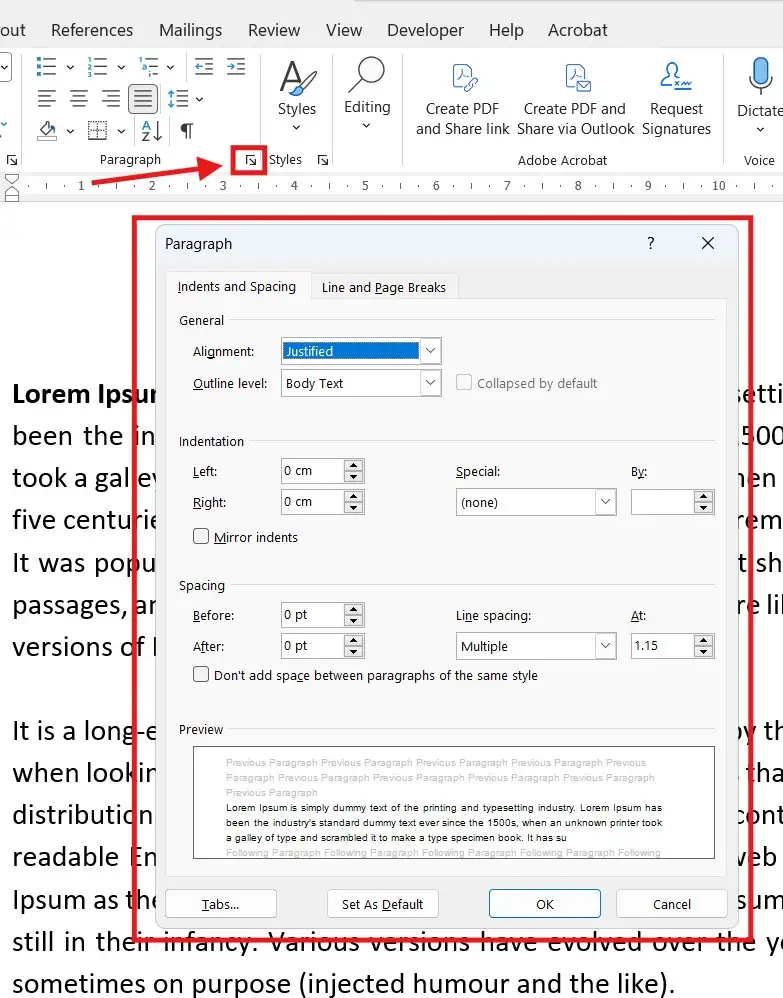The height and width of the screenshot is (998, 783).
Task: Click Request Signatures
Action: click(x=676, y=100)
